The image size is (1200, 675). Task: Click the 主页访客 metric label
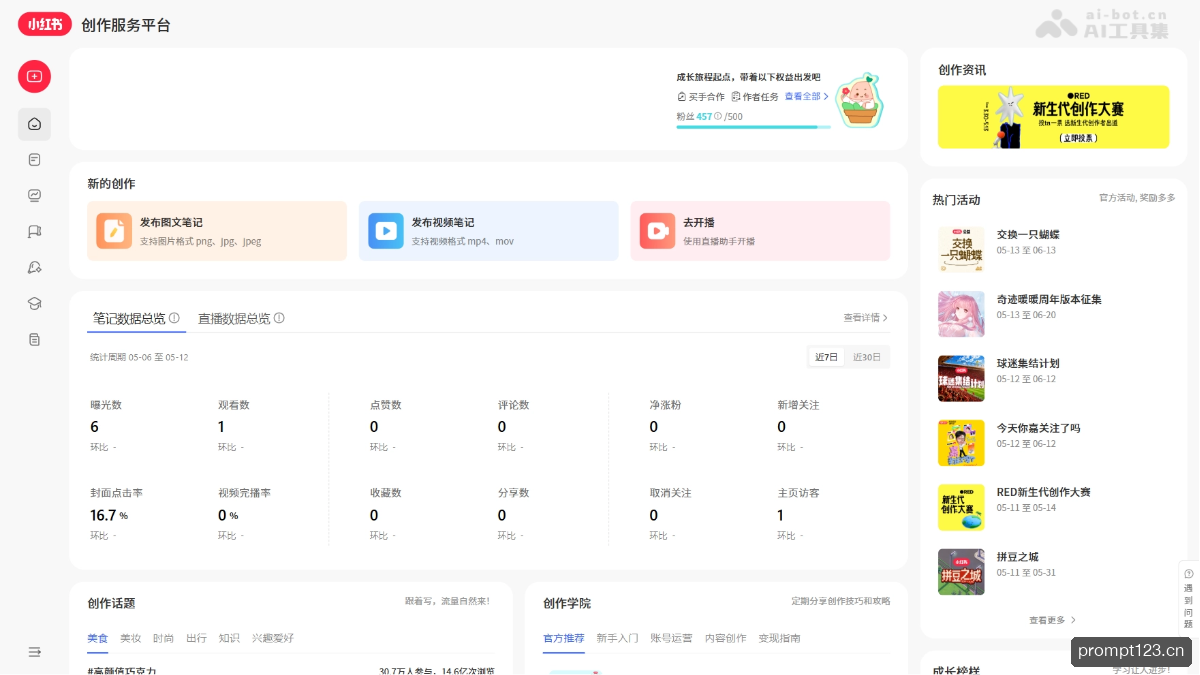[x=798, y=493]
